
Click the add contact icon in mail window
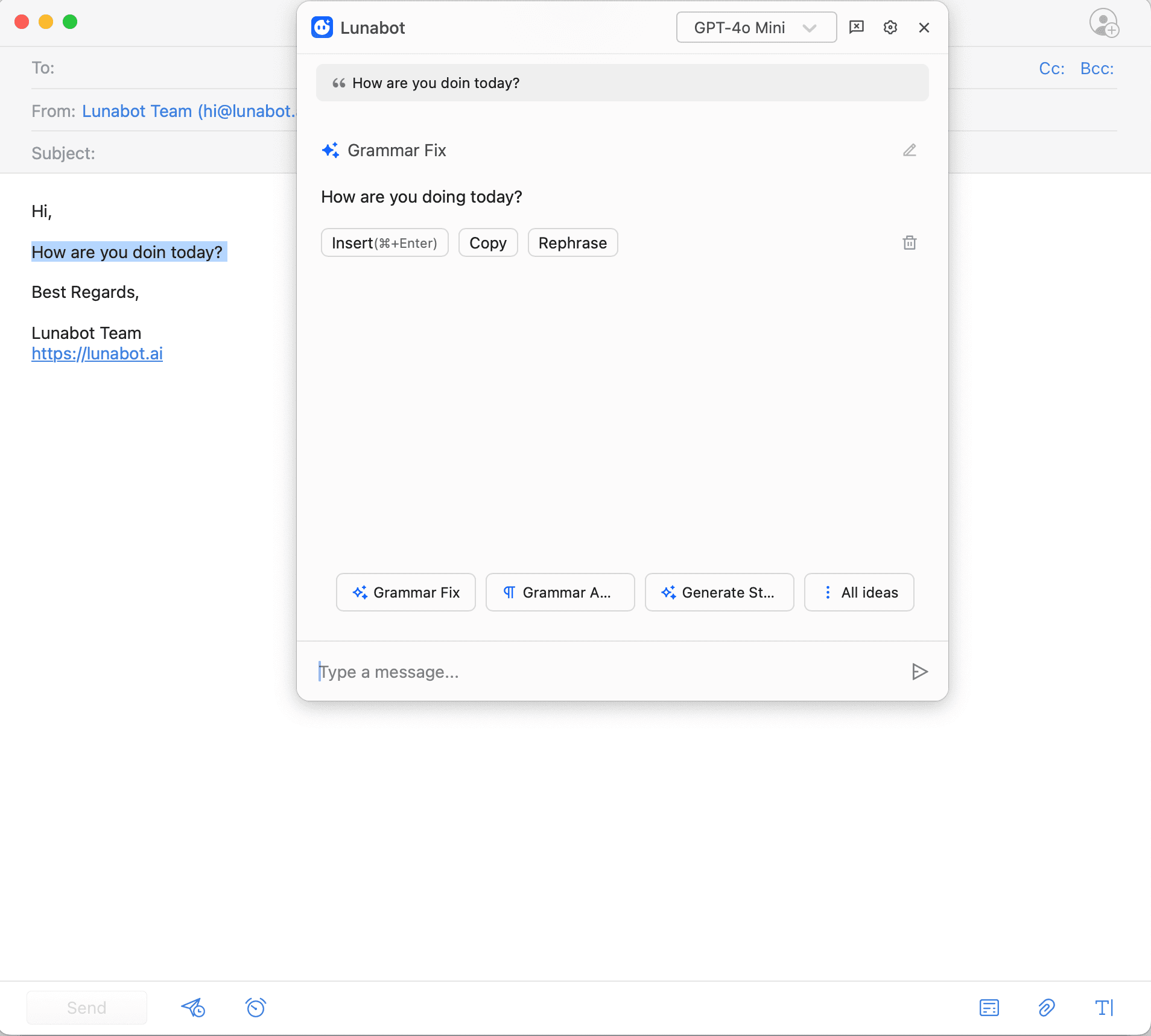point(1104,23)
